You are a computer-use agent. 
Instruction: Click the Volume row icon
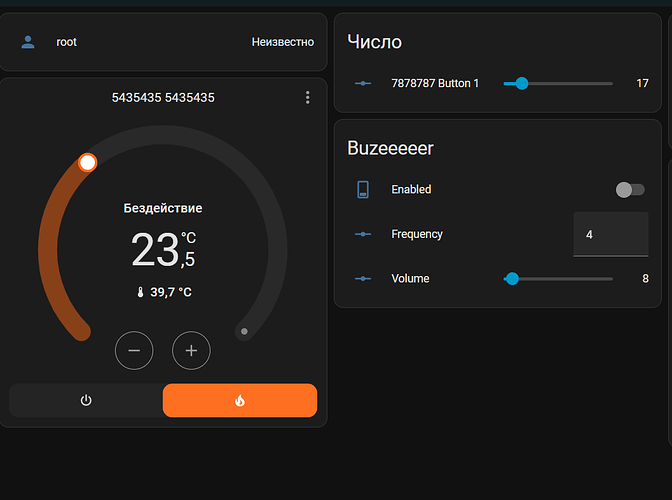coord(363,278)
